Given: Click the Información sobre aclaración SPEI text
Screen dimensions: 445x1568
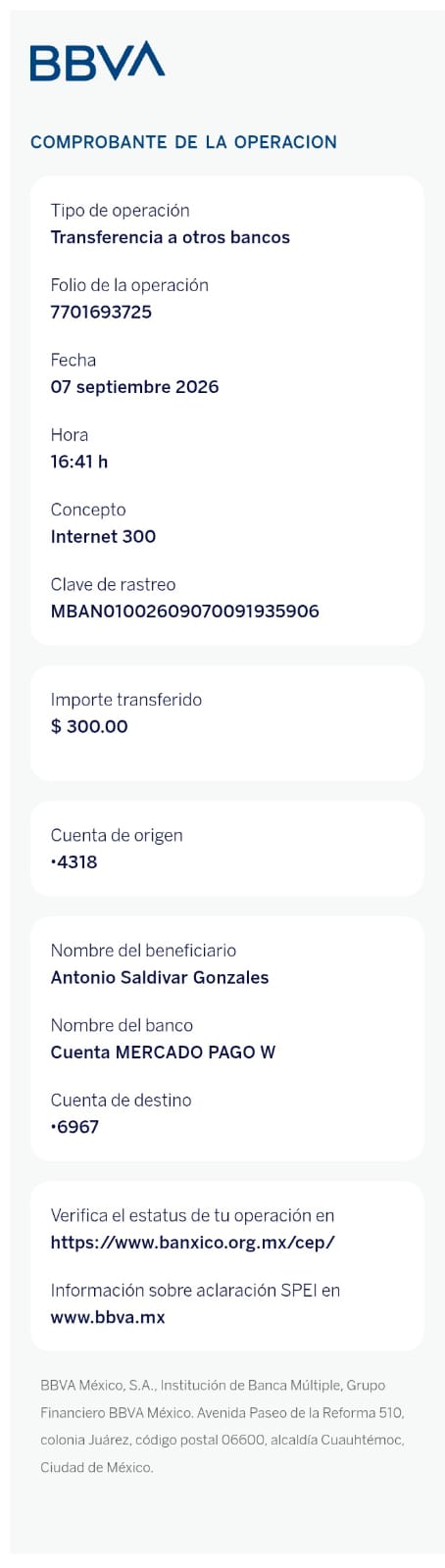Looking at the screenshot, I should click(x=195, y=1291).
